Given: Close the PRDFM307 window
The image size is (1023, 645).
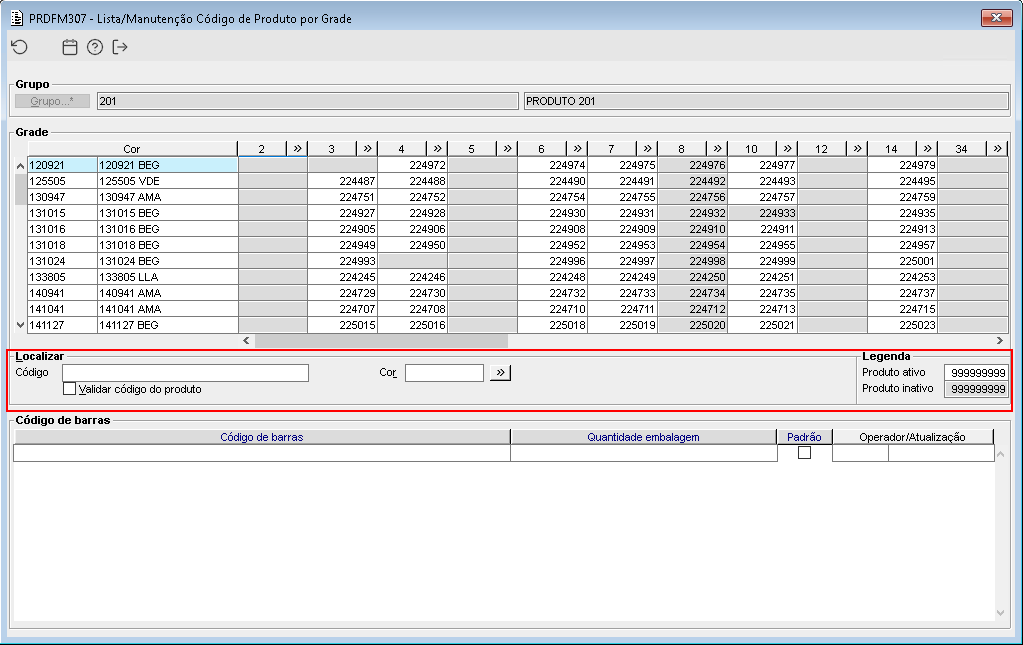Looking at the screenshot, I should [996, 18].
